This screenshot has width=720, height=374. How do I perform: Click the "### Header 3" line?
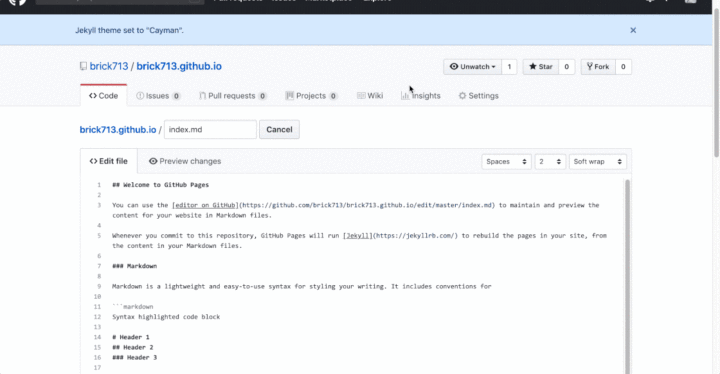(135, 357)
